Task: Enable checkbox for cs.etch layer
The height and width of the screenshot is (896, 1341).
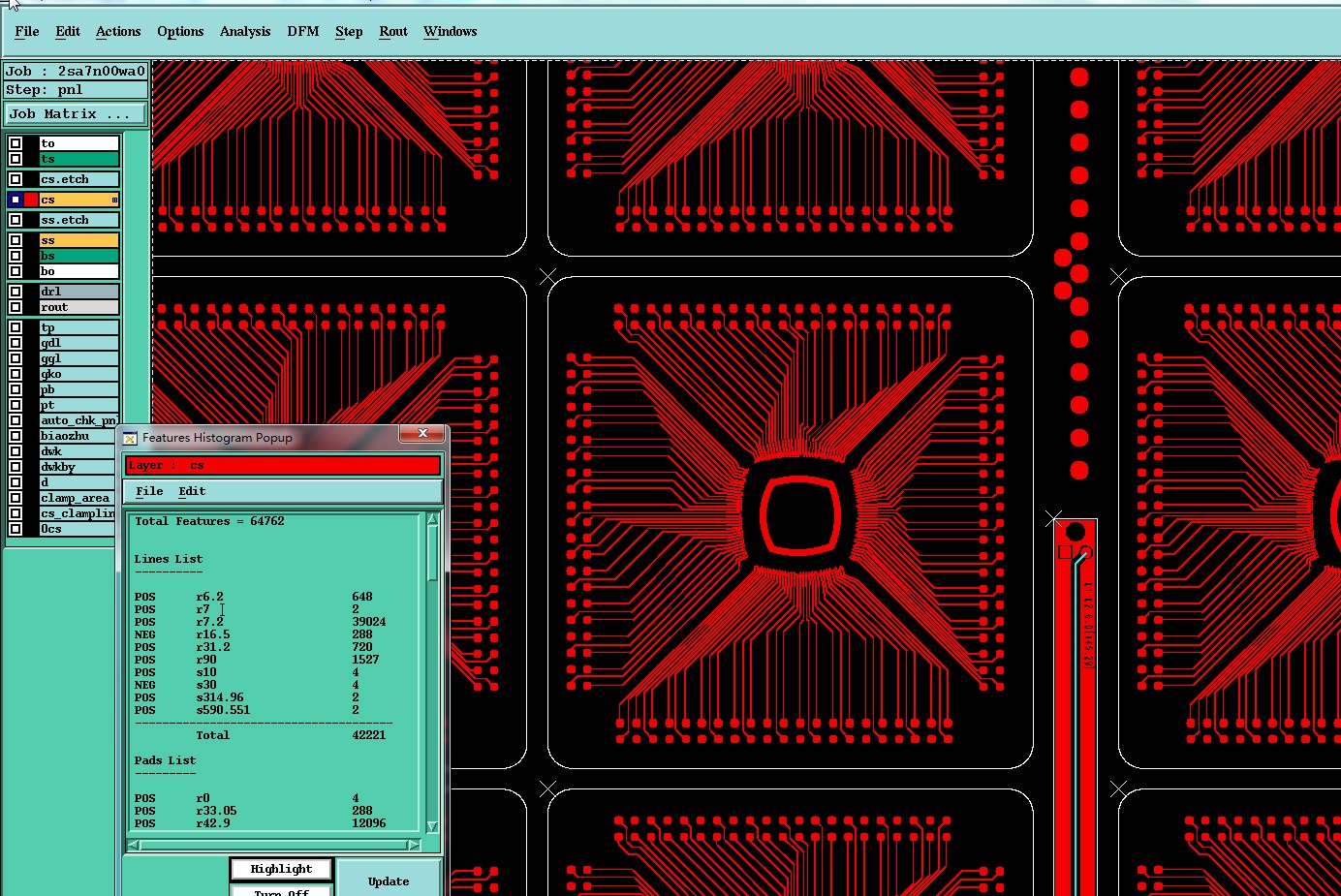Action: click(x=16, y=179)
